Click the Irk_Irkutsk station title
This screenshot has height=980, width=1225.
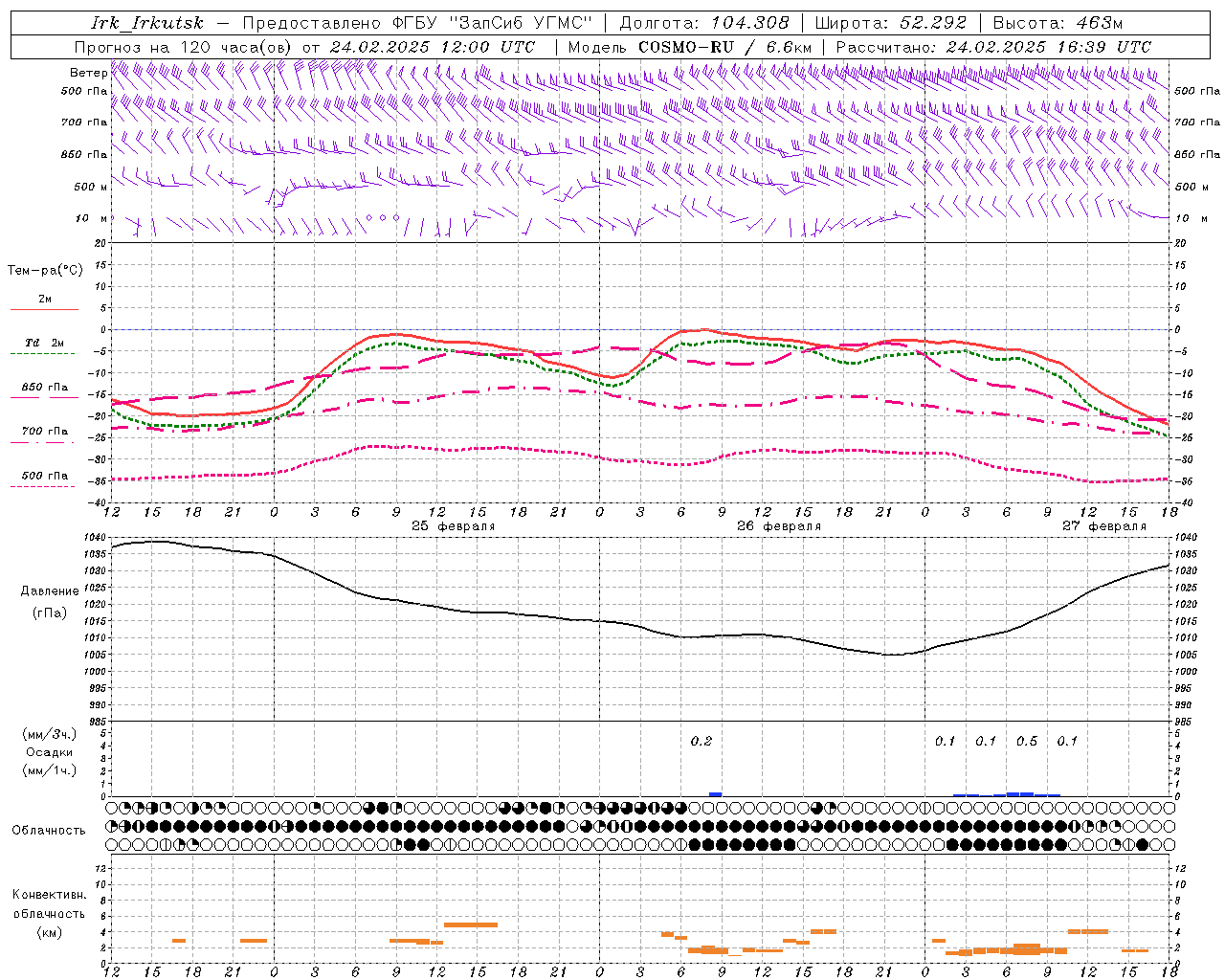point(147,23)
